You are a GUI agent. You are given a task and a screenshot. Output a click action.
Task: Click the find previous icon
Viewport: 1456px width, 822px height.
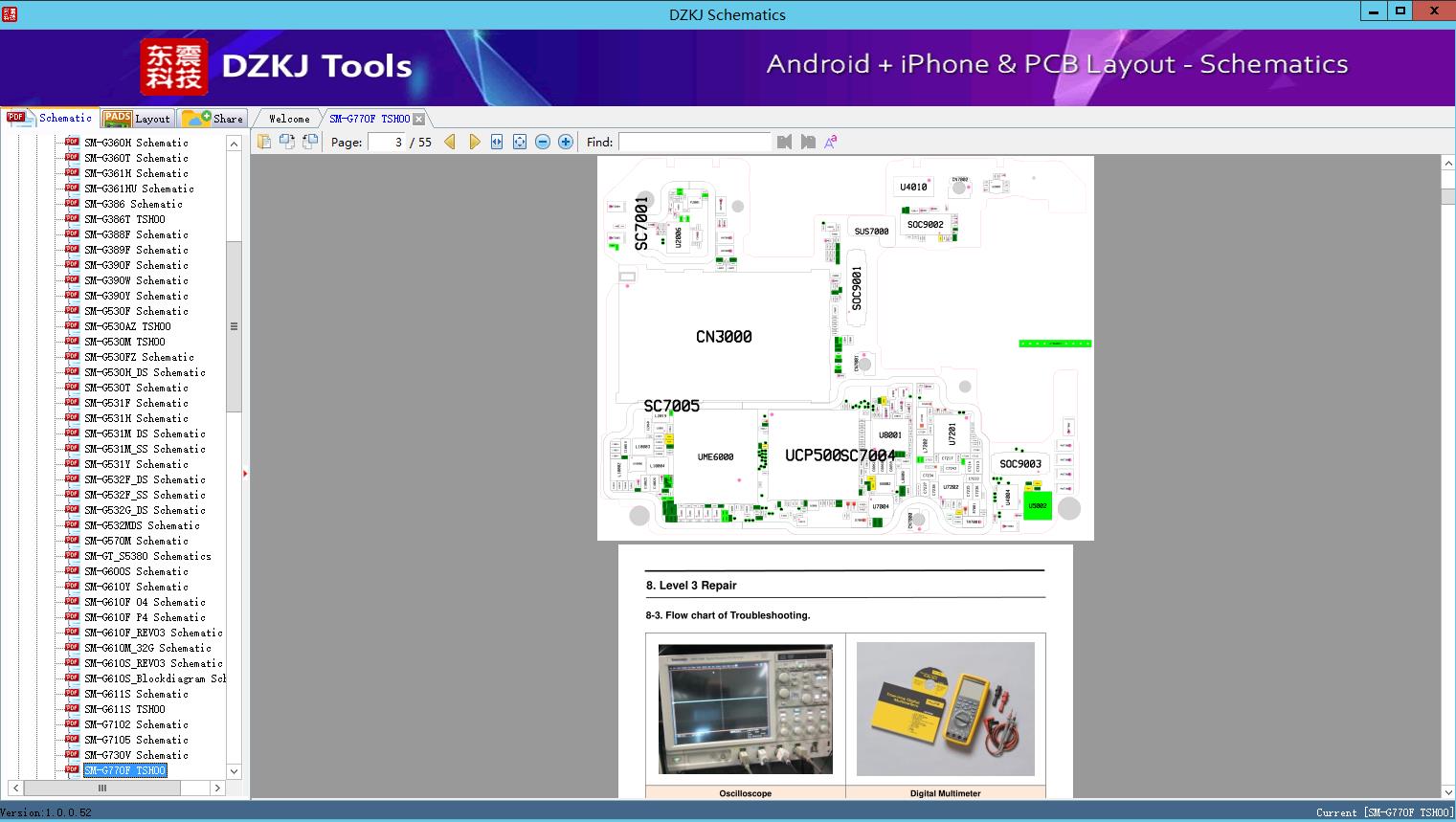point(785,142)
